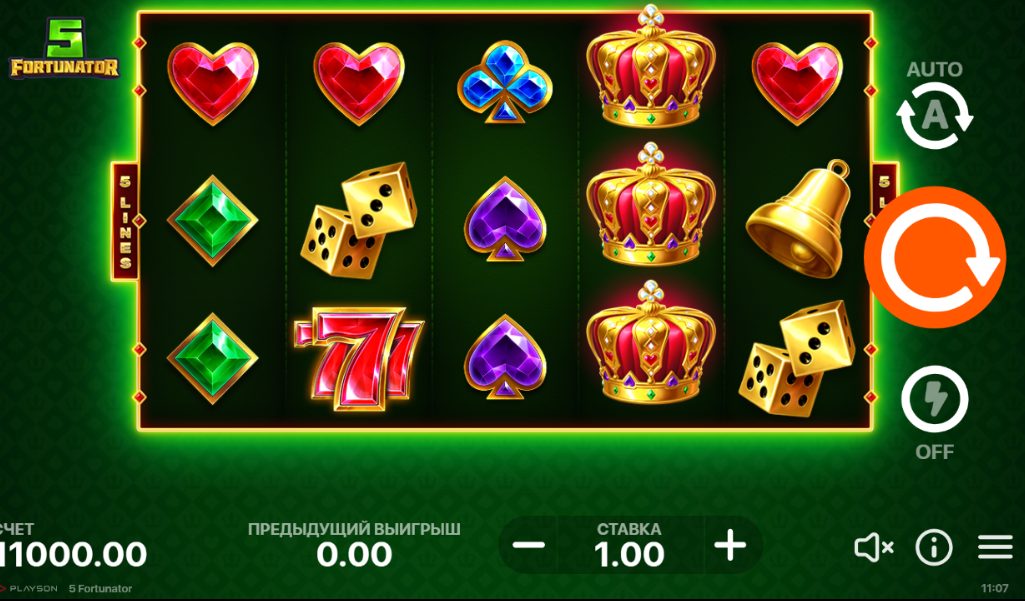Increase the bet with plus

(x=730, y=545)
